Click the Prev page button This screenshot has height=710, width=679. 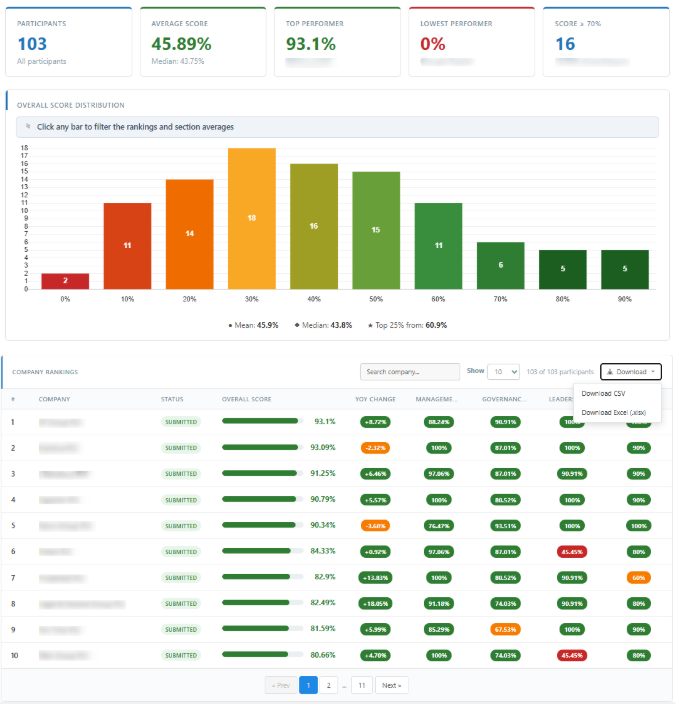point(281,685)
